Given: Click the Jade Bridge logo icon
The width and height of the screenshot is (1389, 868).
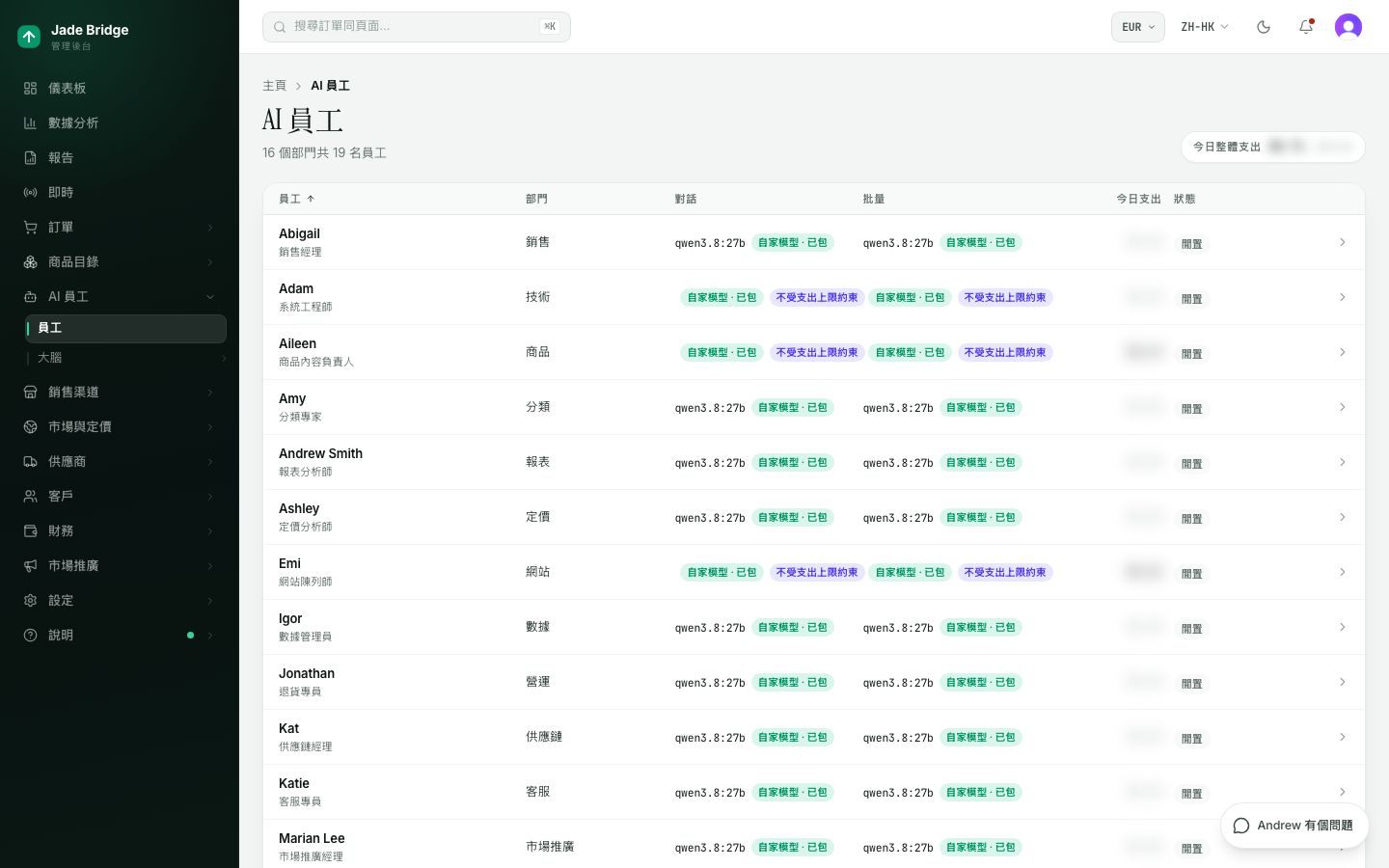Looking at the screenshot, I should point(29,37).
